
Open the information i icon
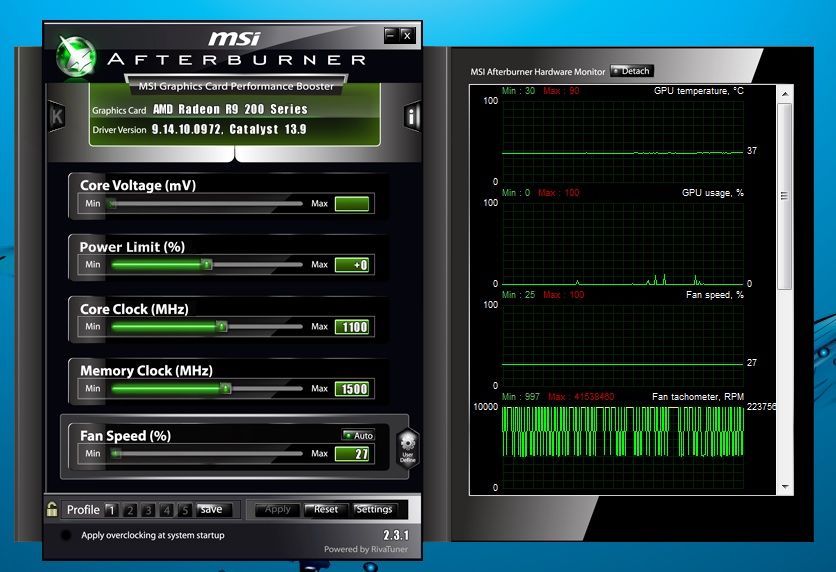click(x=412, y=116)
